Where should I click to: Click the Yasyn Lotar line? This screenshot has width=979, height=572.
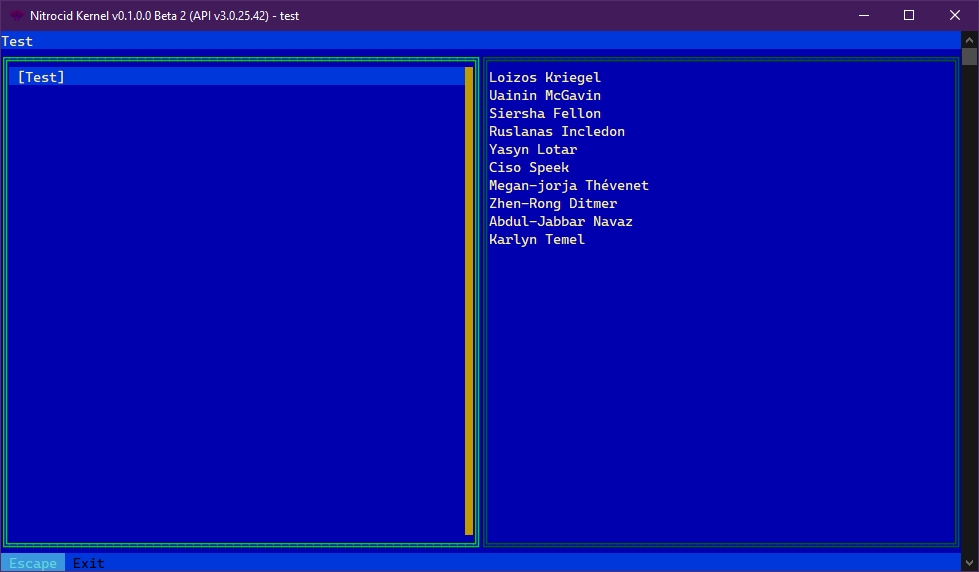tap(533, 150)
